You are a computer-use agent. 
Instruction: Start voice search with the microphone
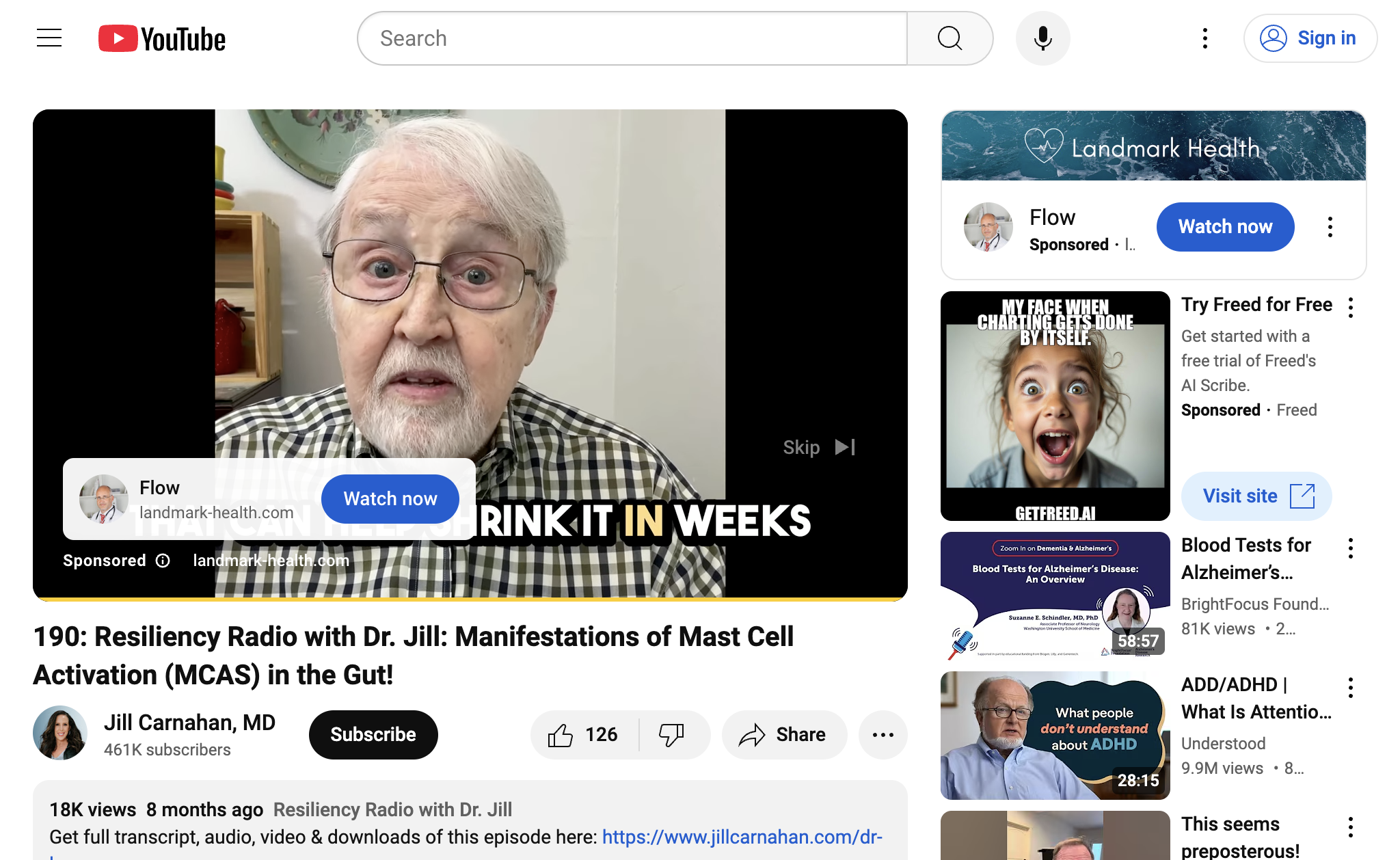click(x=1042, y=38)
